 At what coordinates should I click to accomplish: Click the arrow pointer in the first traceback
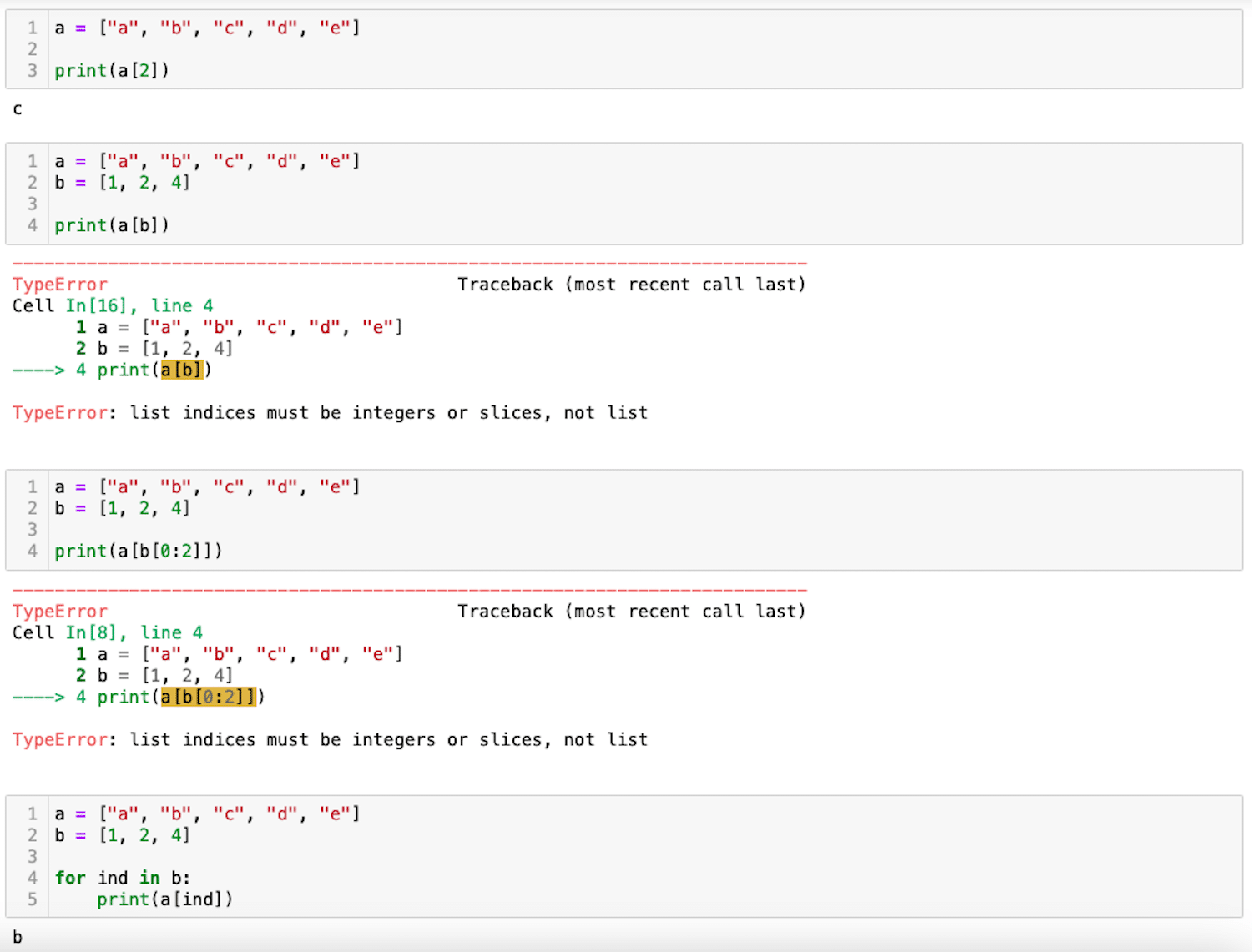tap(38, 370)
